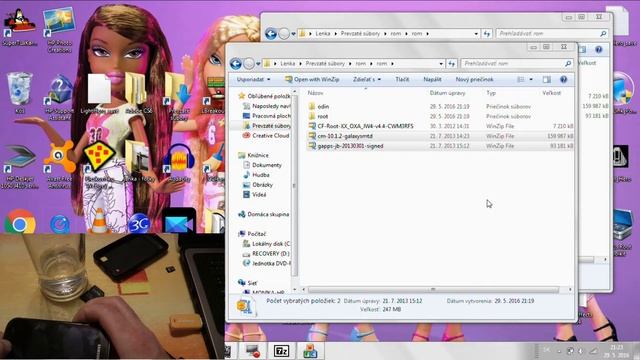This screenshot has width=640, height=360.
Task: Expand view options dropdown arrow
Action: [x=531, y=80]
